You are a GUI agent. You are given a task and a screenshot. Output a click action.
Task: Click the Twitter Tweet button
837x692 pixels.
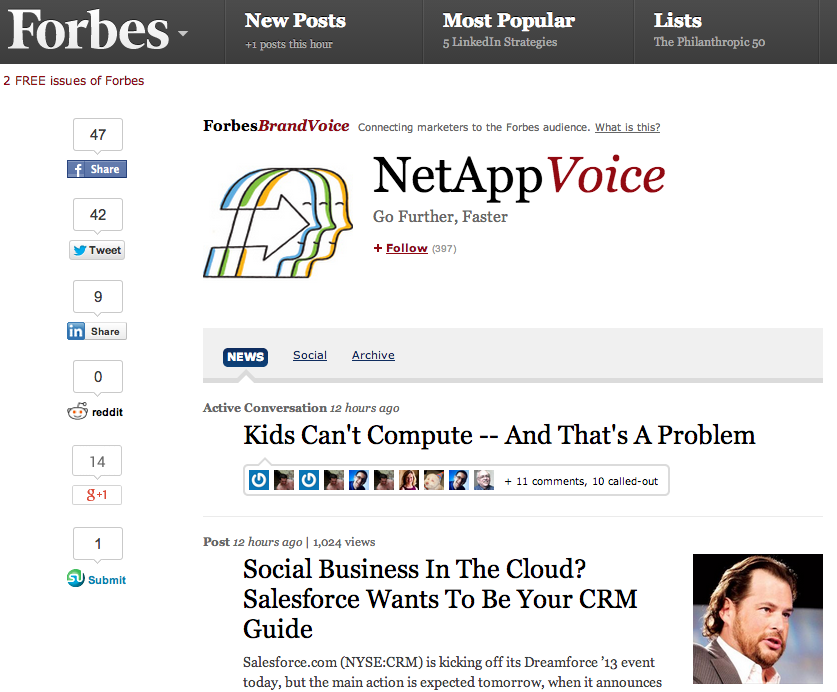click(x=97, y=250)
